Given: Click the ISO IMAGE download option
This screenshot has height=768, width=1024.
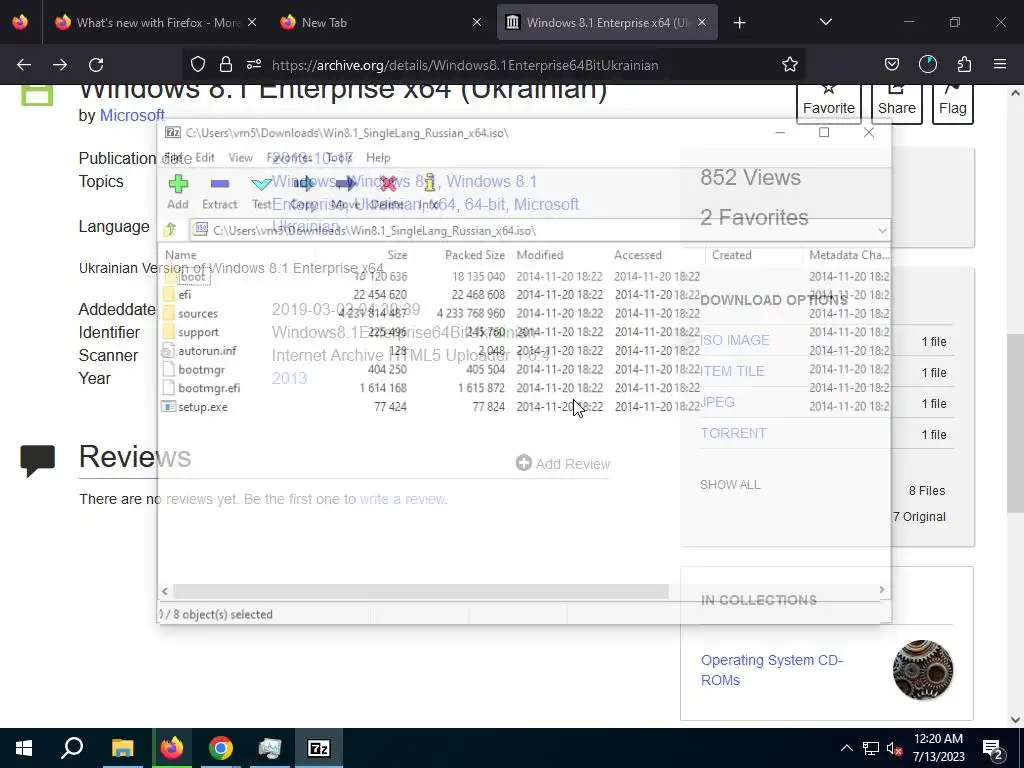Looking at the screenshot, I should 735,340.
